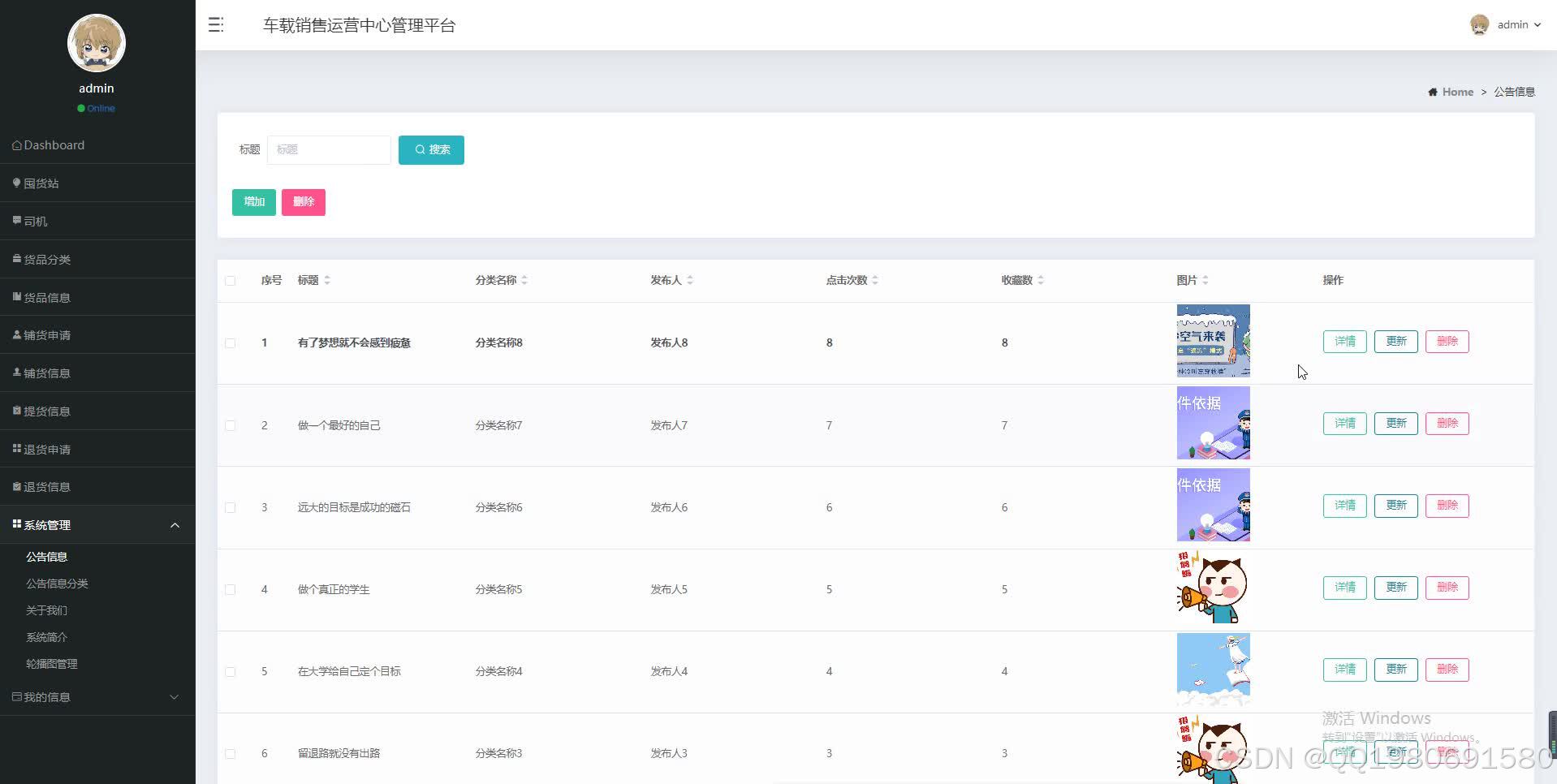The image size is (1557, 784).
Task: Open 司机 via its sidebar icon
Action: tap(16, 221)
